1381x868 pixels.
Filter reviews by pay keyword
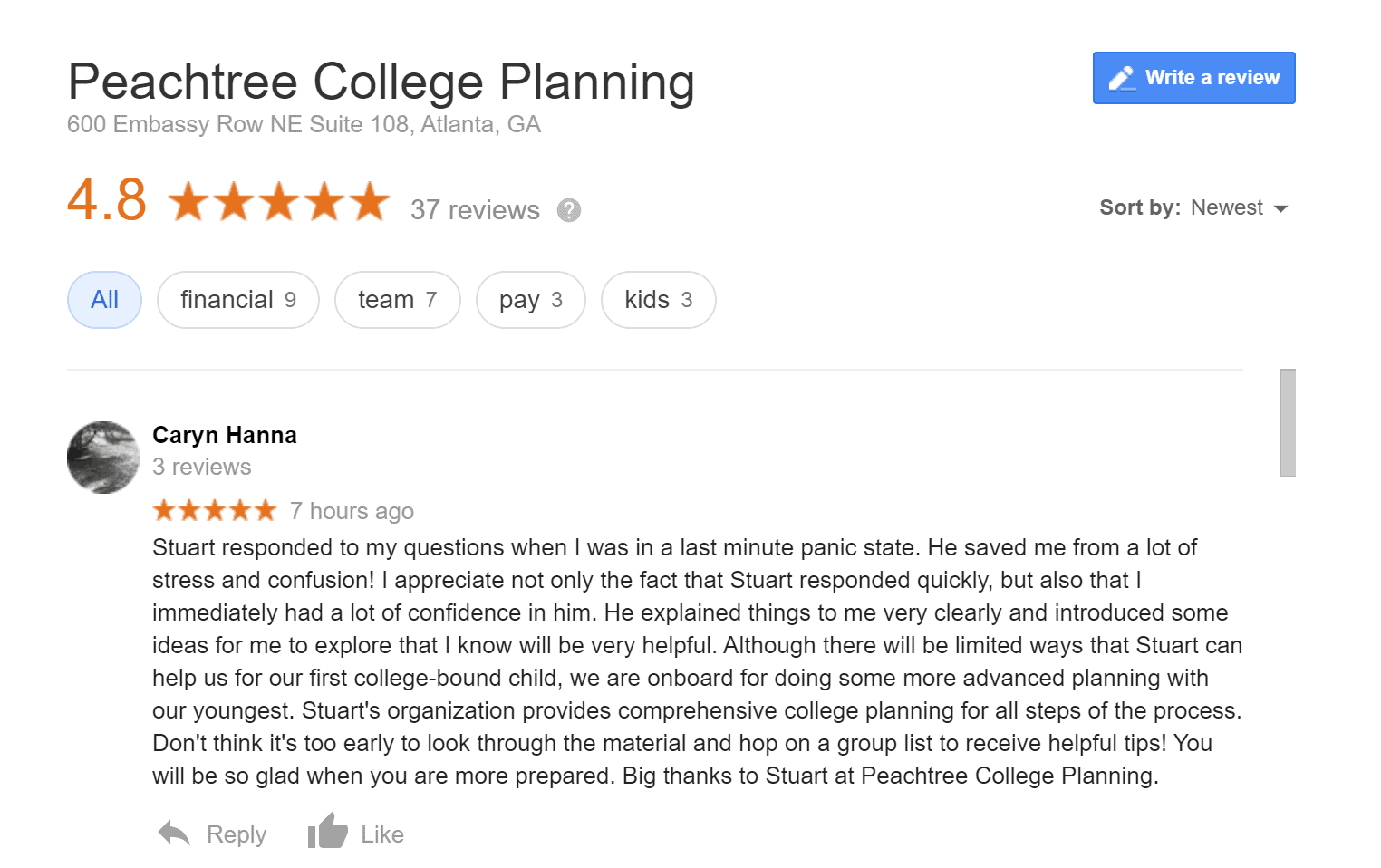[x=530, y=300]
